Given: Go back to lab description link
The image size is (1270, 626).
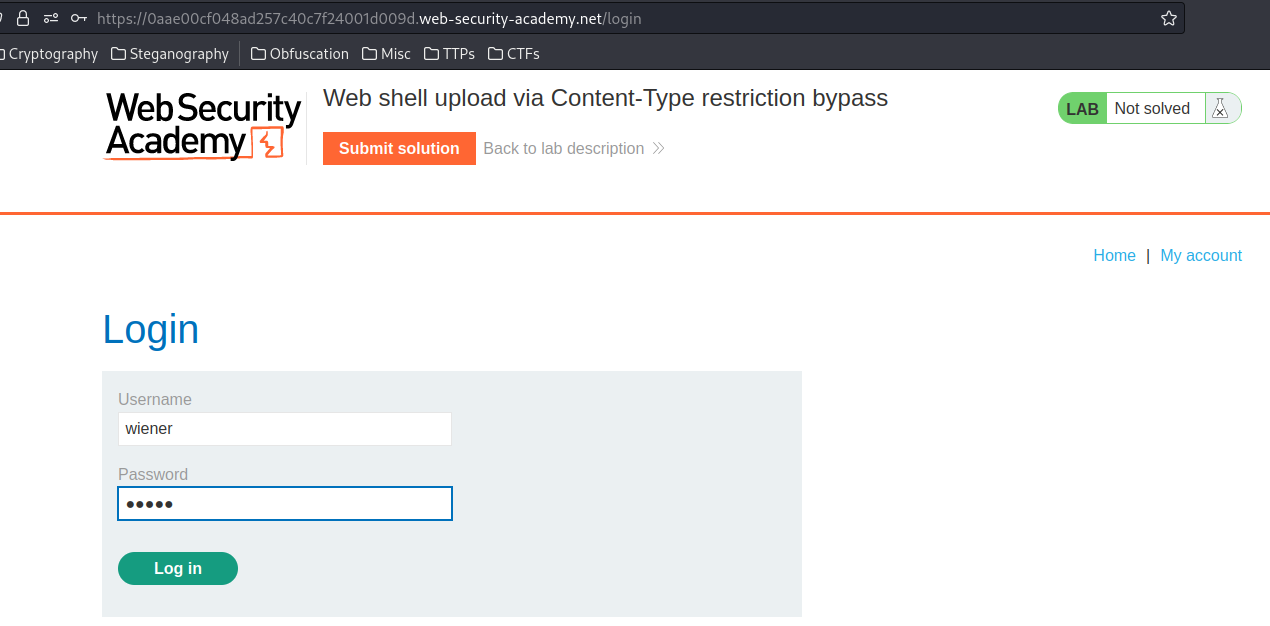Looking at the screenshot, I should [x=574, y=148].
